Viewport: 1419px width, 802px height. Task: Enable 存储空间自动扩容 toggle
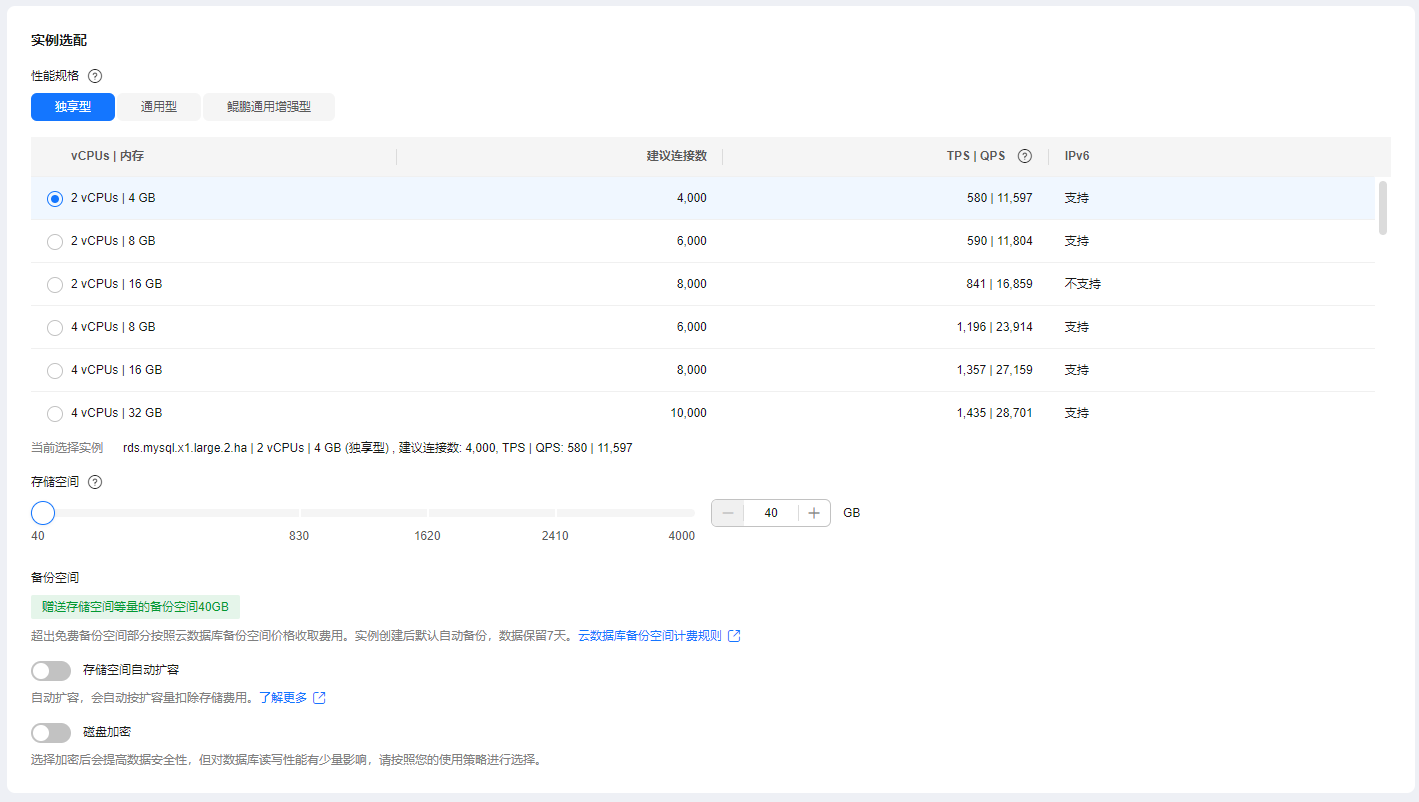click(x=51, y=671)
